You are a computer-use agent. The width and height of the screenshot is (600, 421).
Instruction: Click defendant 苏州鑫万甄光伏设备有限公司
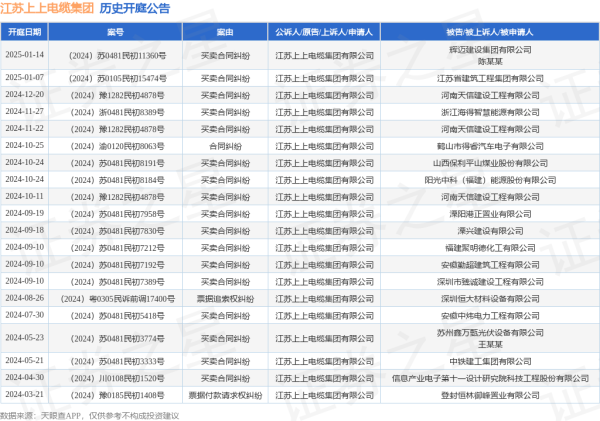(490, 333)
